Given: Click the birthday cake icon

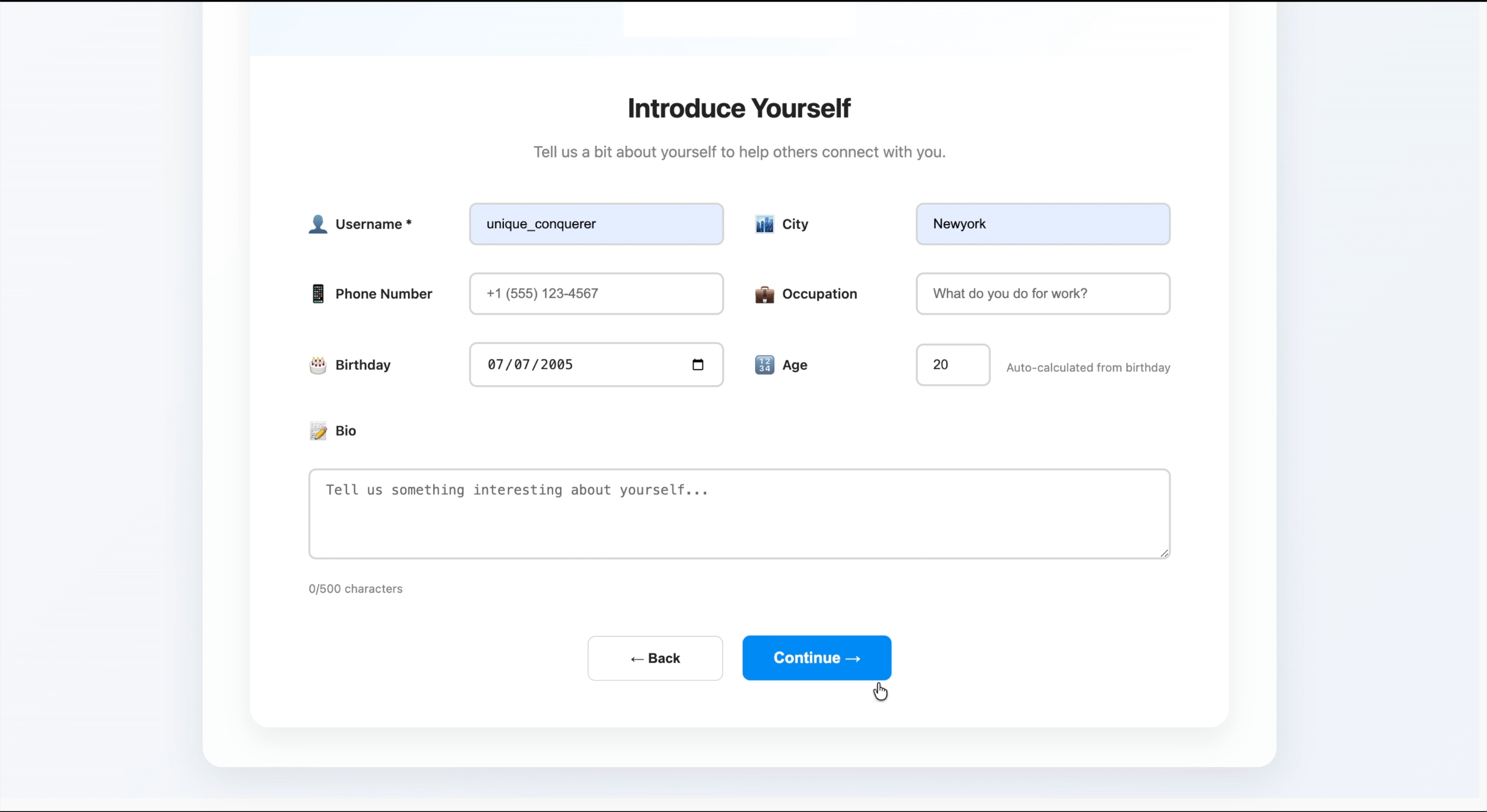Looking at the screenshot, I should click(318, 365).
